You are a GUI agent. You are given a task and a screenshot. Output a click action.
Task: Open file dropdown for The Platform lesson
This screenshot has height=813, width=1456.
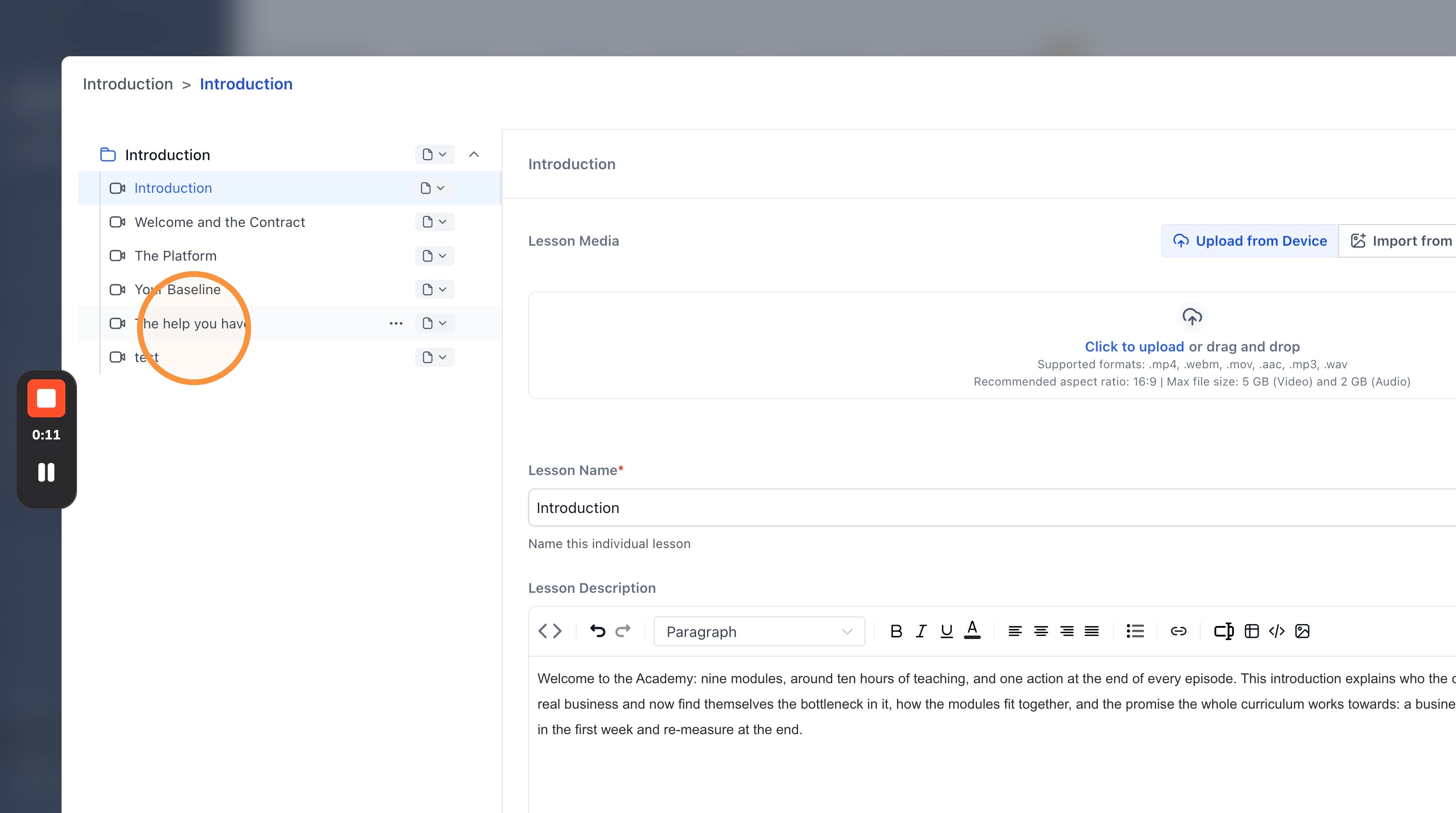click(435, 256)
